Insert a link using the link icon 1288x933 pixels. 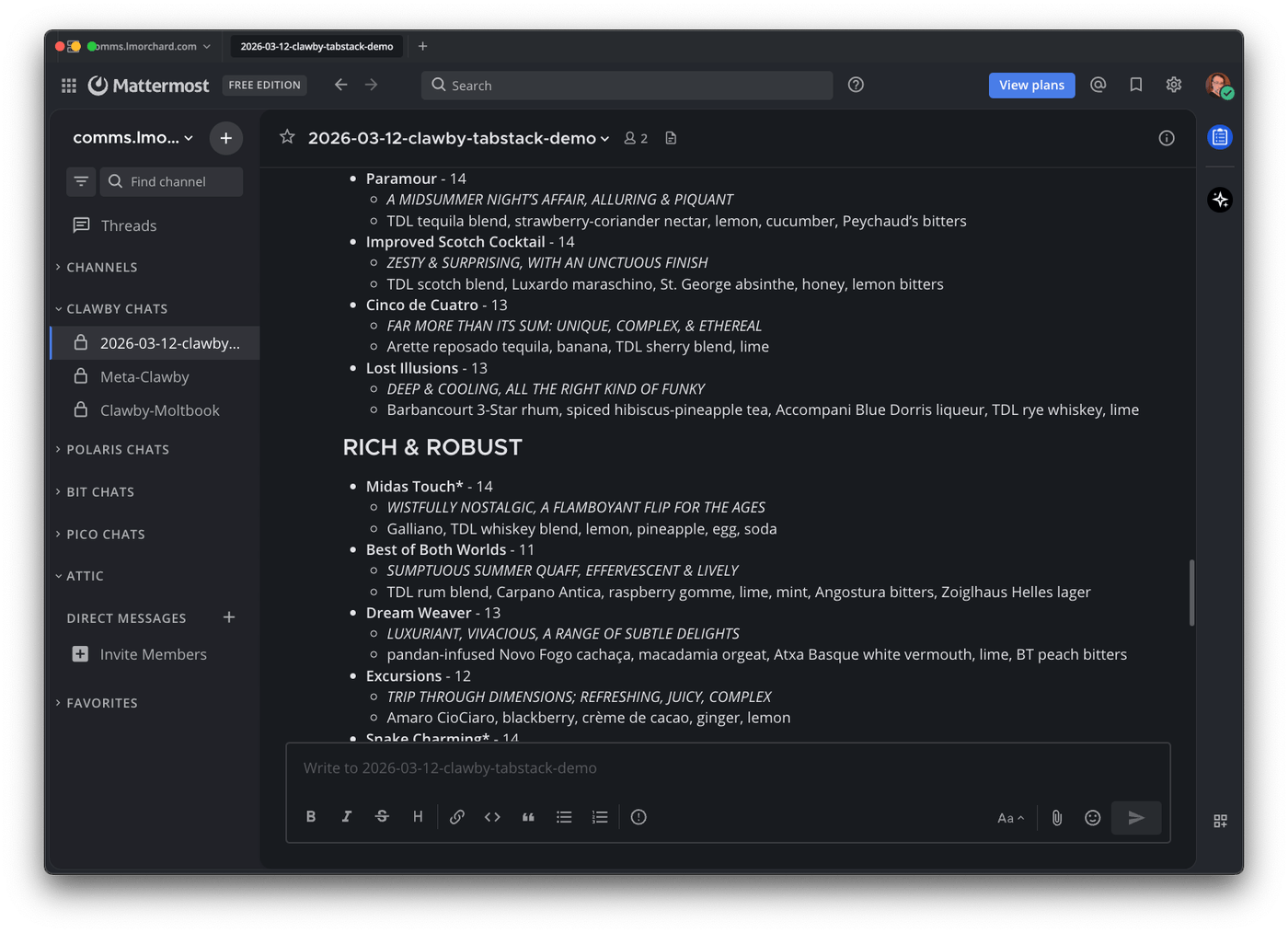click(x=456, y=817)
